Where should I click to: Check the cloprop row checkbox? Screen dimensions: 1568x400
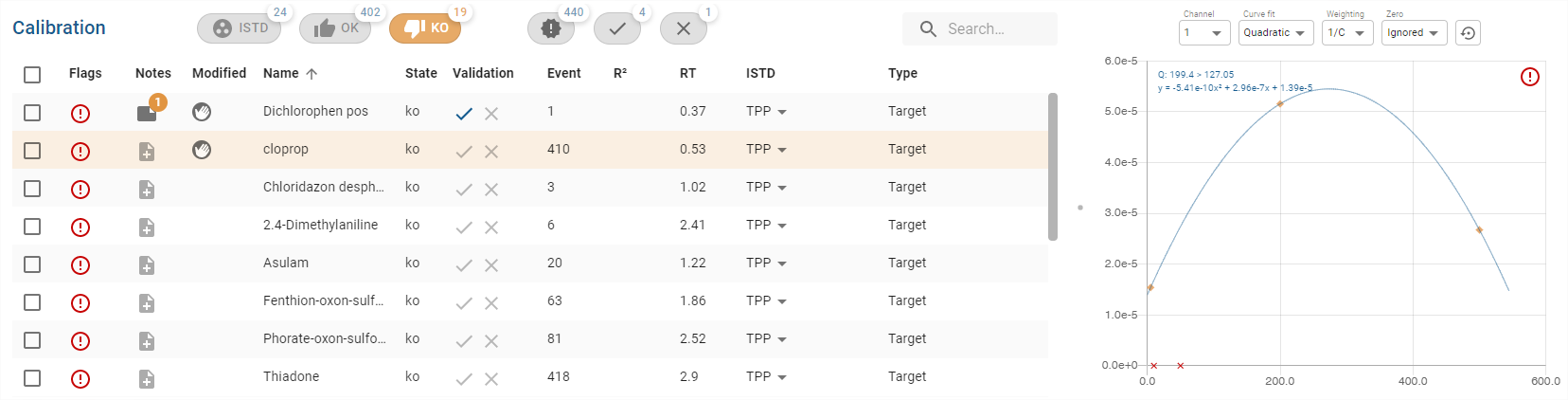[32, 151]
